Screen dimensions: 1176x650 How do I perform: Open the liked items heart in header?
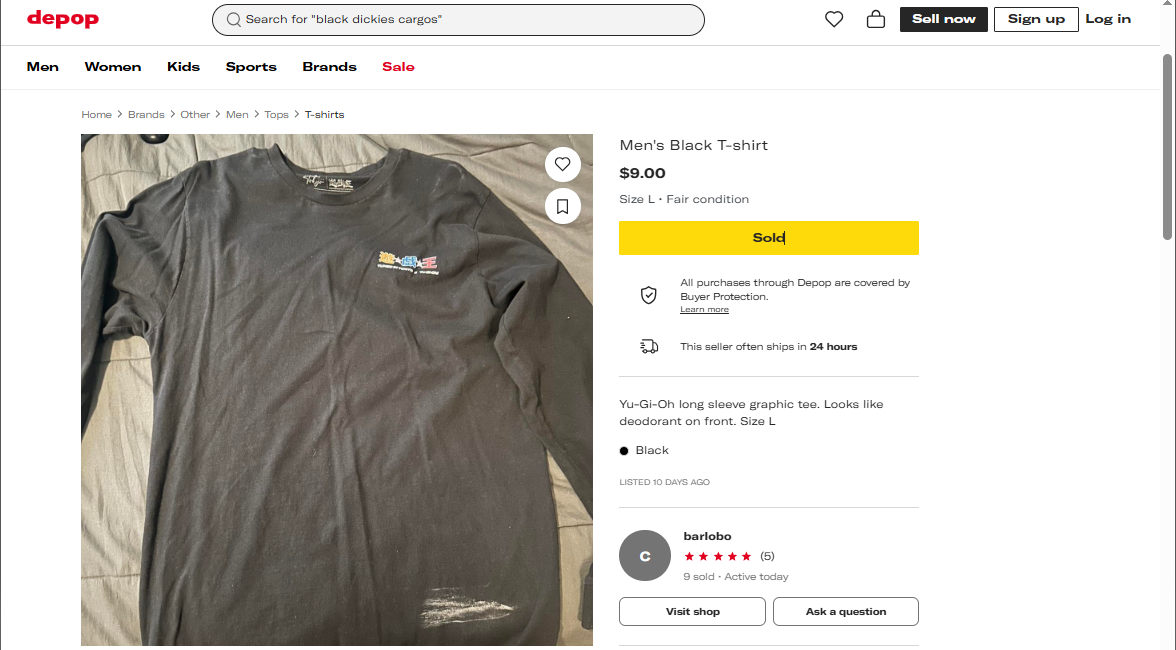[834, 19]
